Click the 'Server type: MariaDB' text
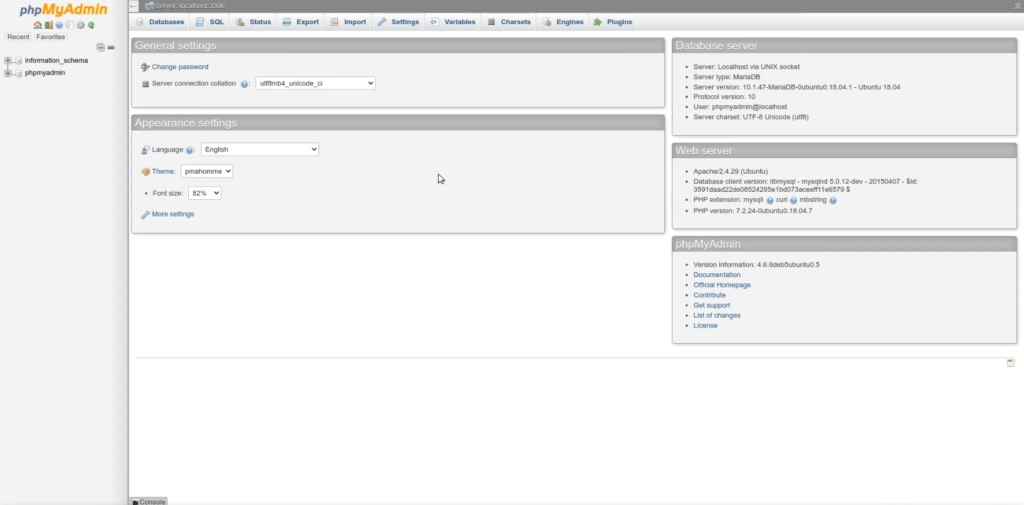Viewport: 1024px width, 505px height. click(x=727, y=77)
